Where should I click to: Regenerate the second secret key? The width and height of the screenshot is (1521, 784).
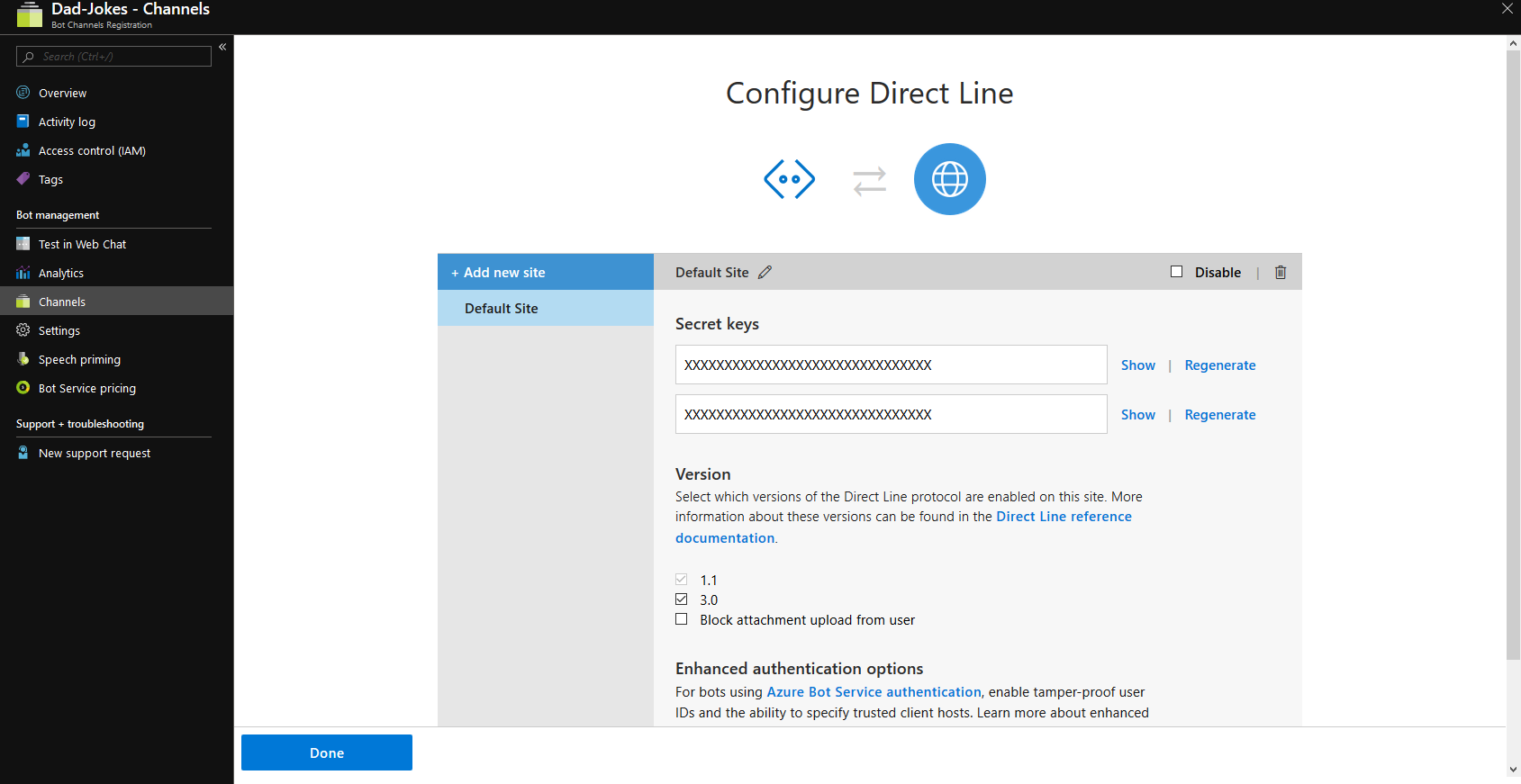click(x=1220, y=414)
